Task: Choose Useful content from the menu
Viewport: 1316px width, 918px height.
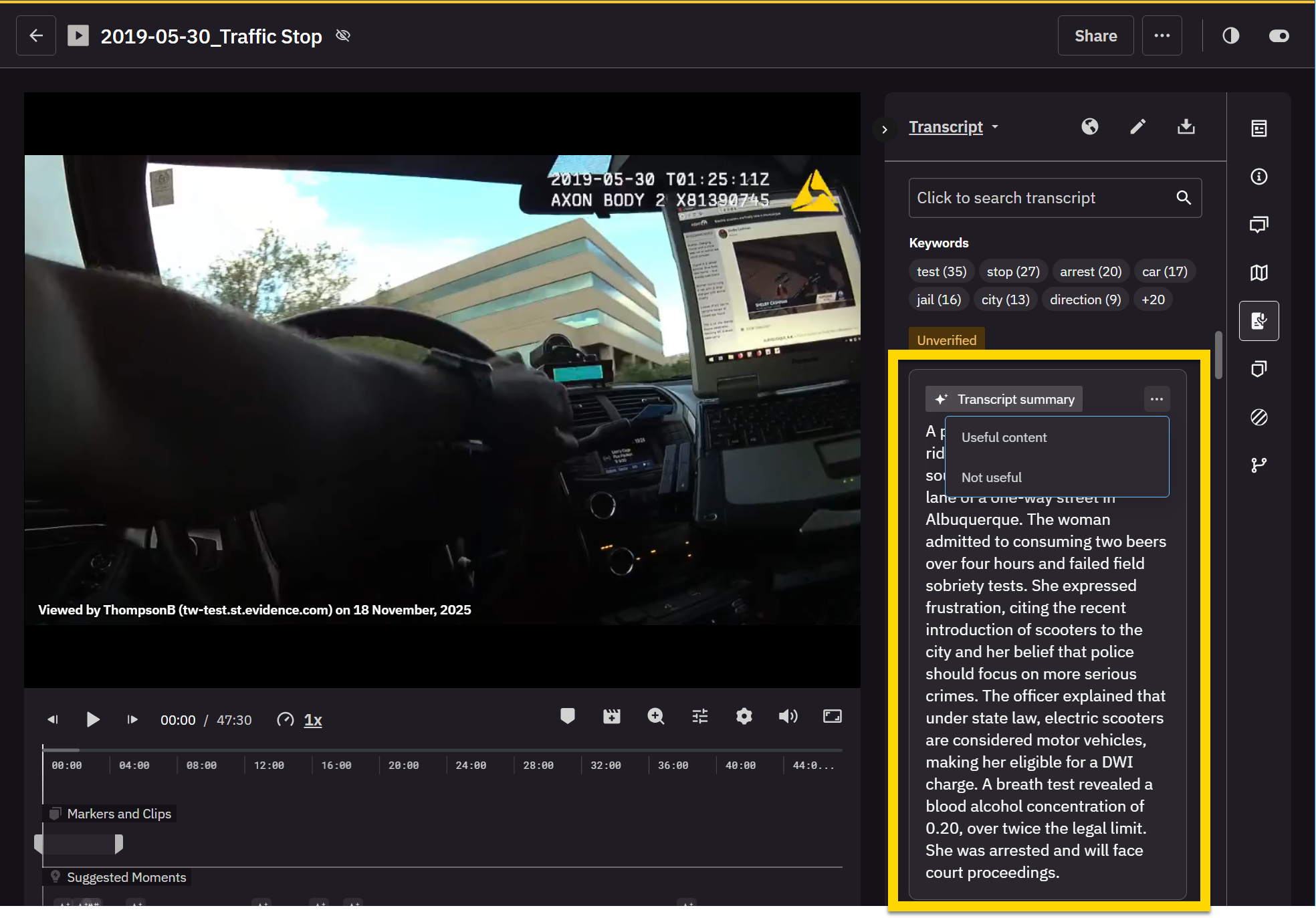Action: 1004,437
